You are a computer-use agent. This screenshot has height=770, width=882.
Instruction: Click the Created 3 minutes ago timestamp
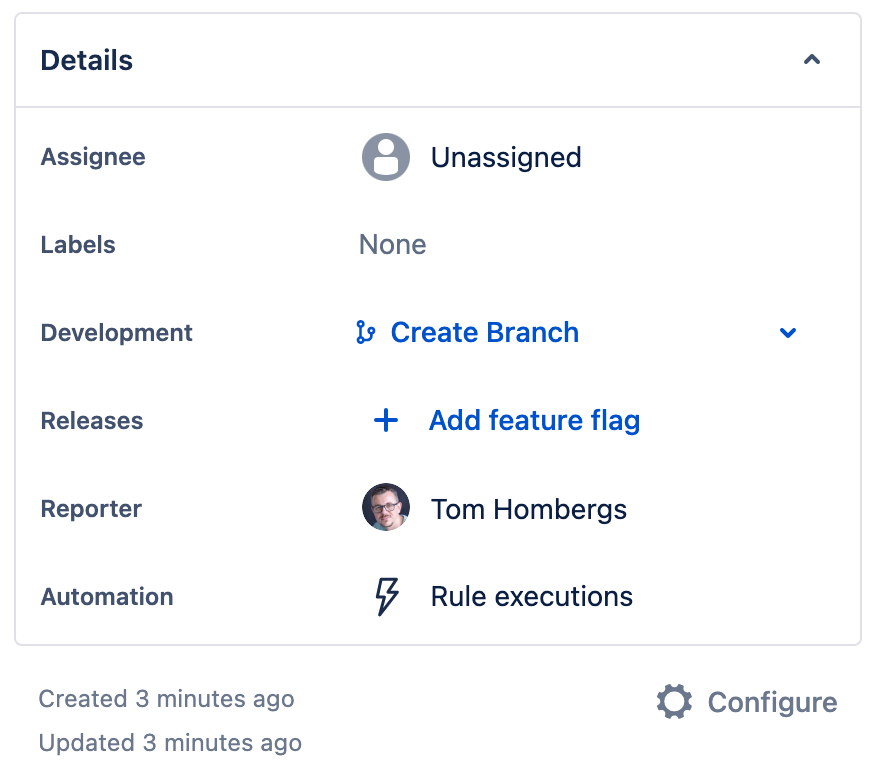coord(166,699)
